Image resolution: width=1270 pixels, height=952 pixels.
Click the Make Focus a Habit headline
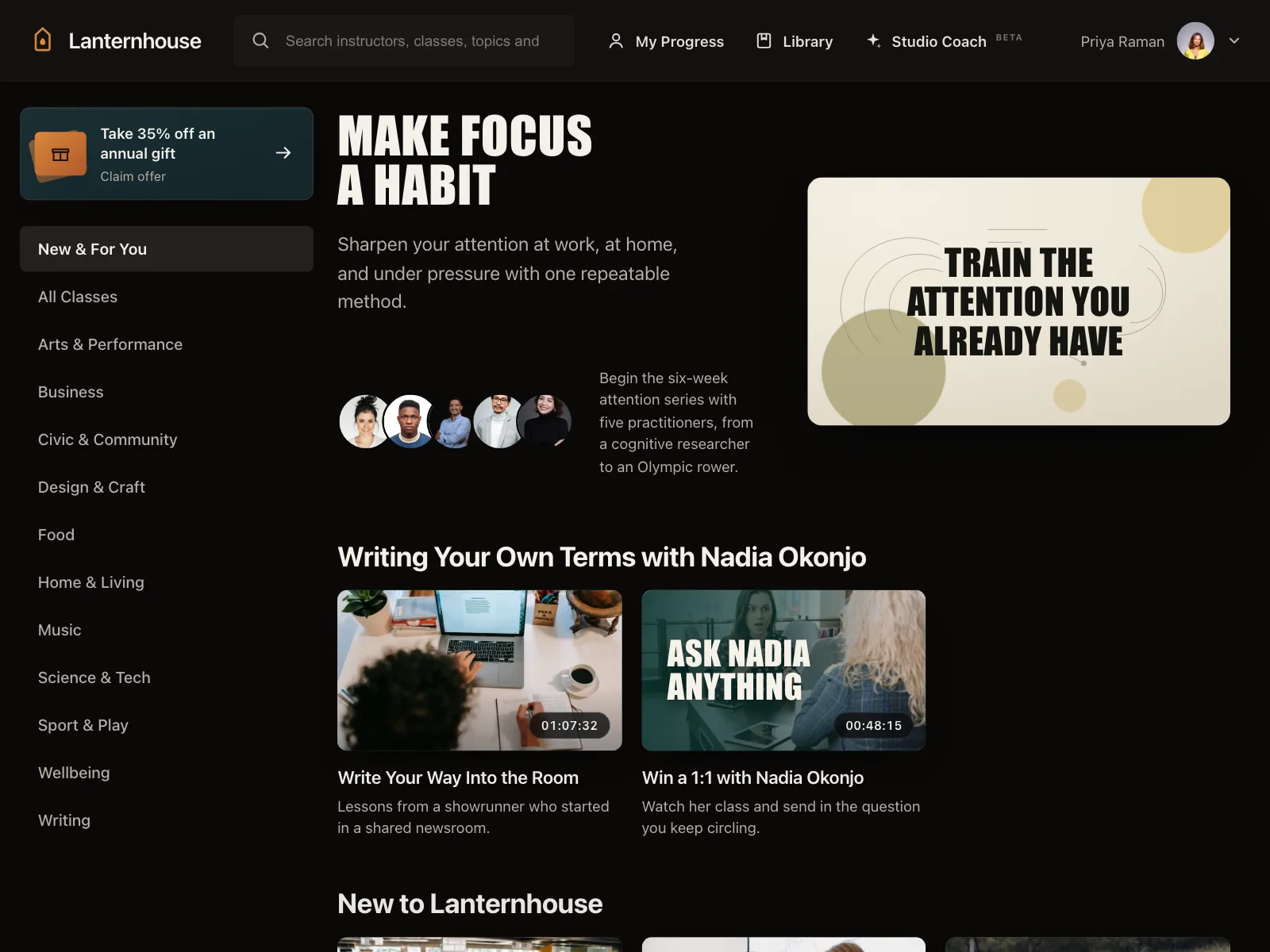[x=465, y=159]
